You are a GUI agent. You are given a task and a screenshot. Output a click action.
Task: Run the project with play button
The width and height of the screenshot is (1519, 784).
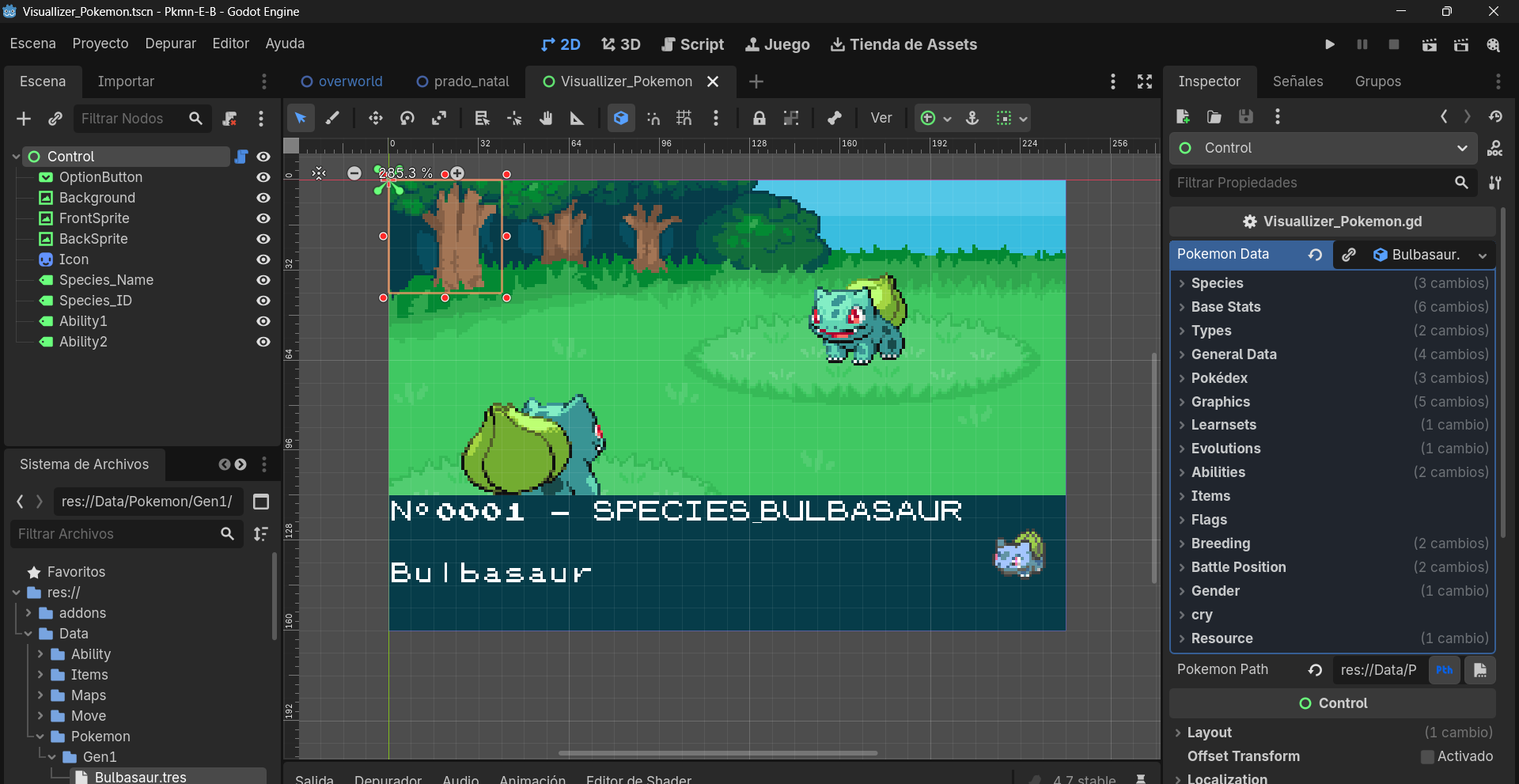click(1330, 44)
